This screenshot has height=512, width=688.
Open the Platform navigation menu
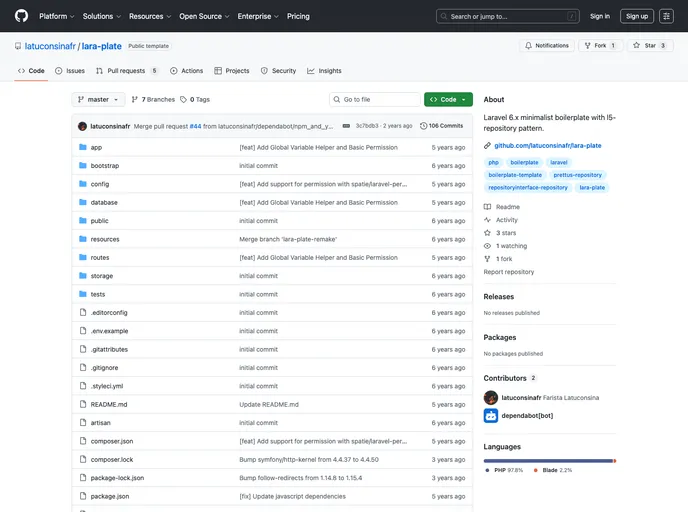(56, 16)
